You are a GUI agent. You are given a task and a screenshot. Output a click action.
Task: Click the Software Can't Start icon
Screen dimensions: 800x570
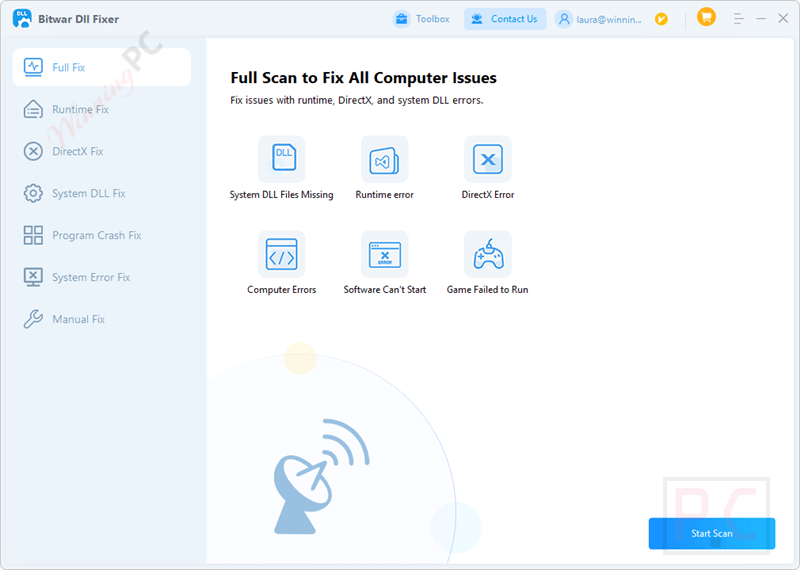click(x=385, y=254)
